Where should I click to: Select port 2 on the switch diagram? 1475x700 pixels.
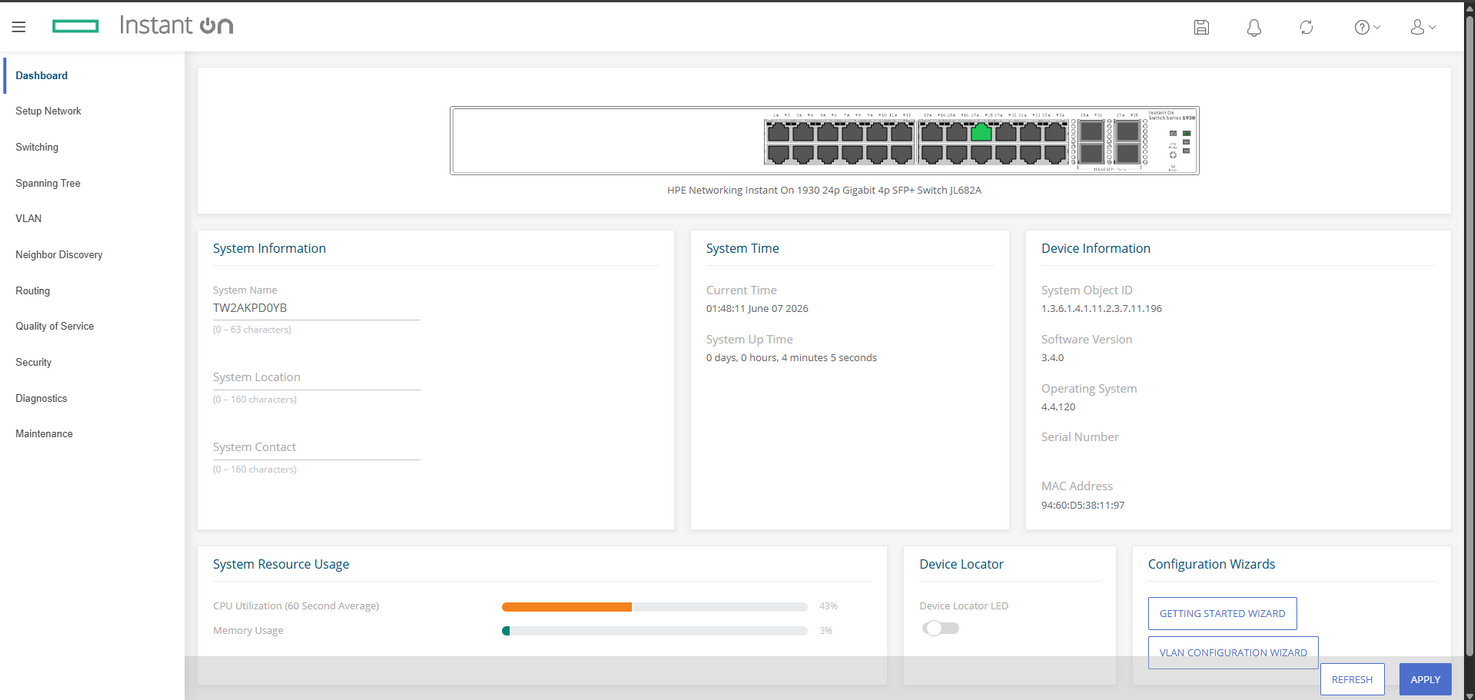click(778, 154)
